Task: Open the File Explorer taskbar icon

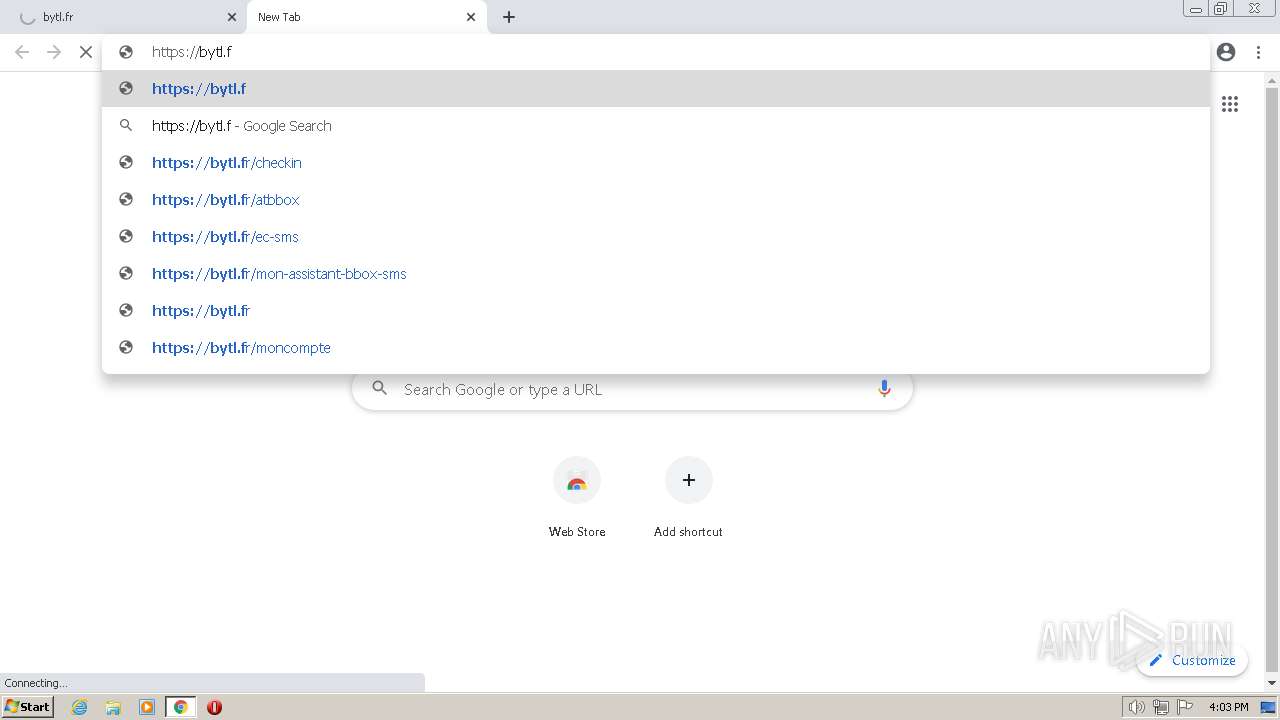Action: pos(113,707)
